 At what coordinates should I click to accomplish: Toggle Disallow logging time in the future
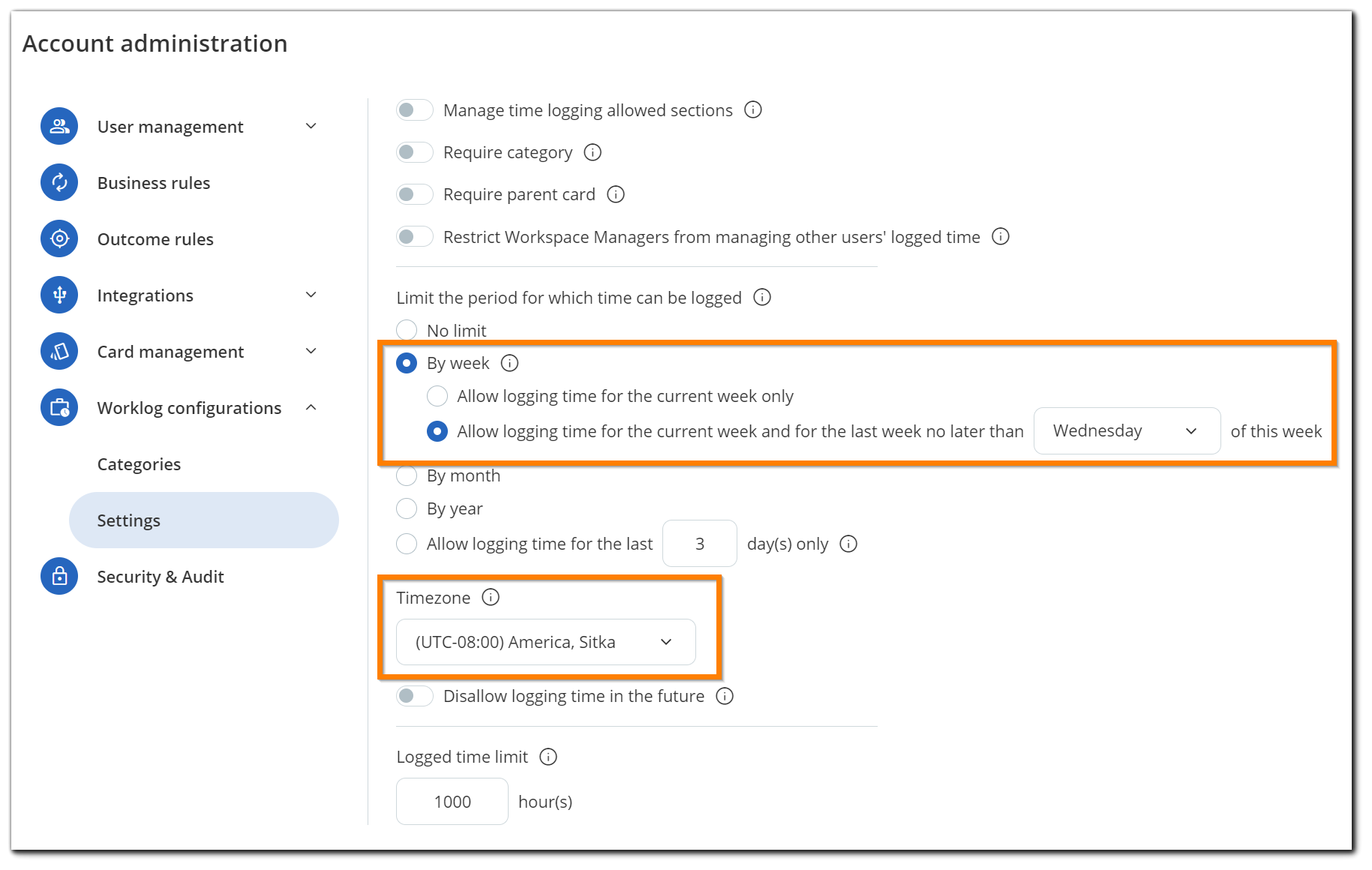click(x=414, y=695)
